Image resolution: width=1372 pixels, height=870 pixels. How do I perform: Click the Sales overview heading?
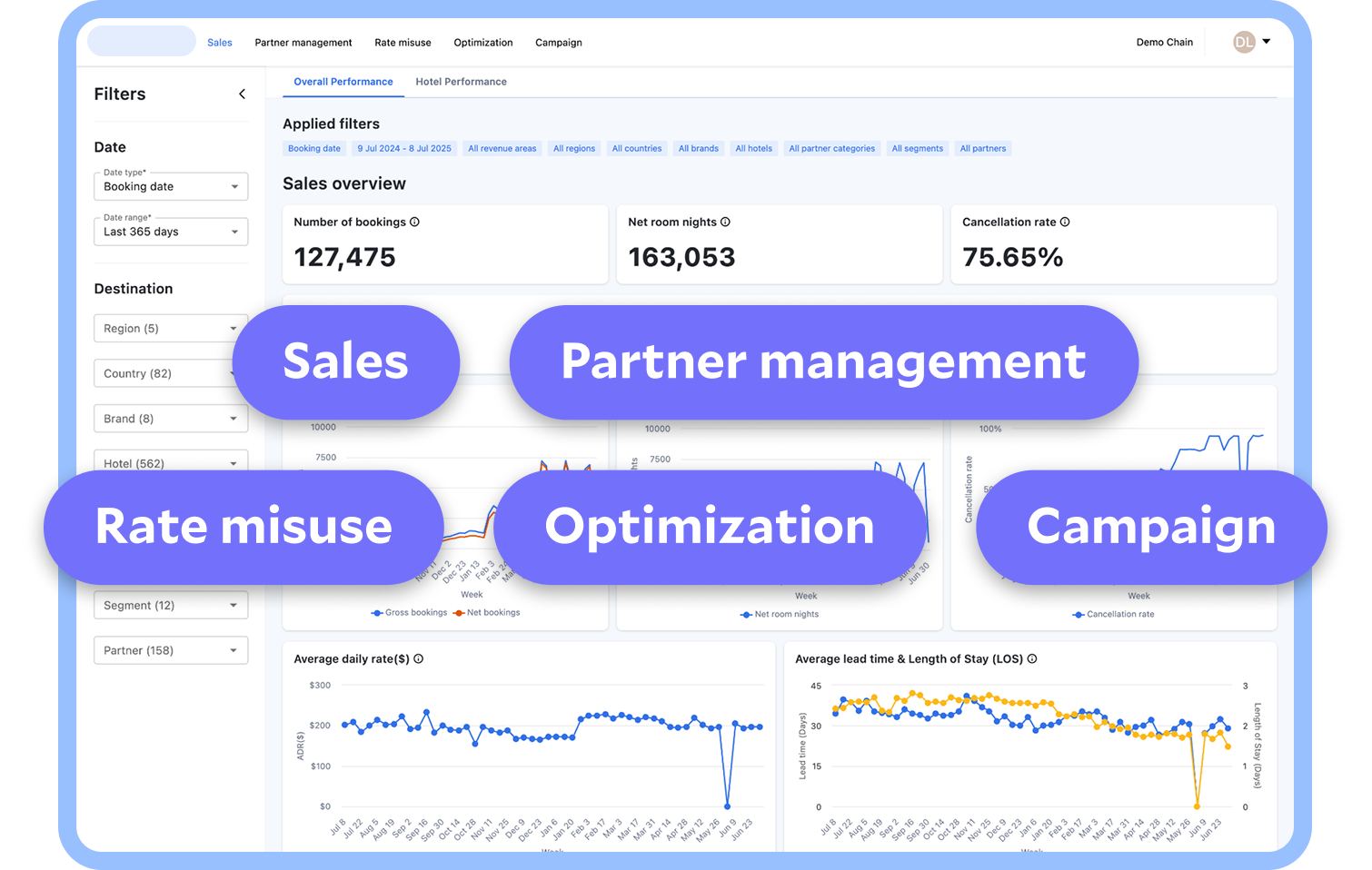(x=344, y=183)
